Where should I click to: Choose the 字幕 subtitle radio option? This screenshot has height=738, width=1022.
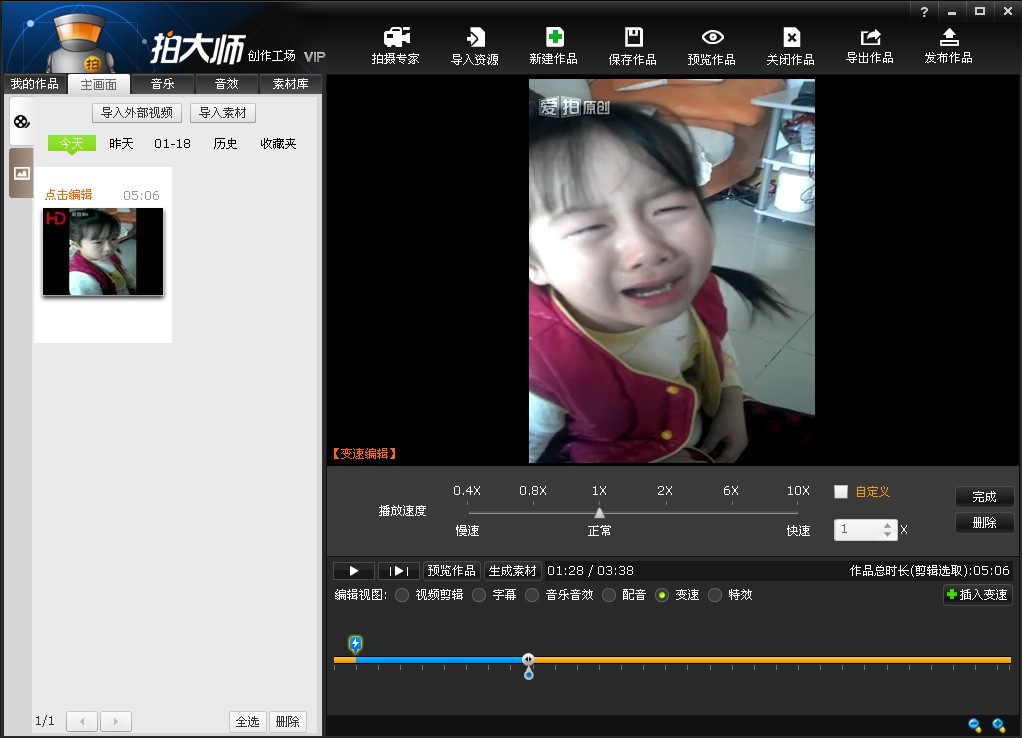pyautogui.click(x=479, y=595)
